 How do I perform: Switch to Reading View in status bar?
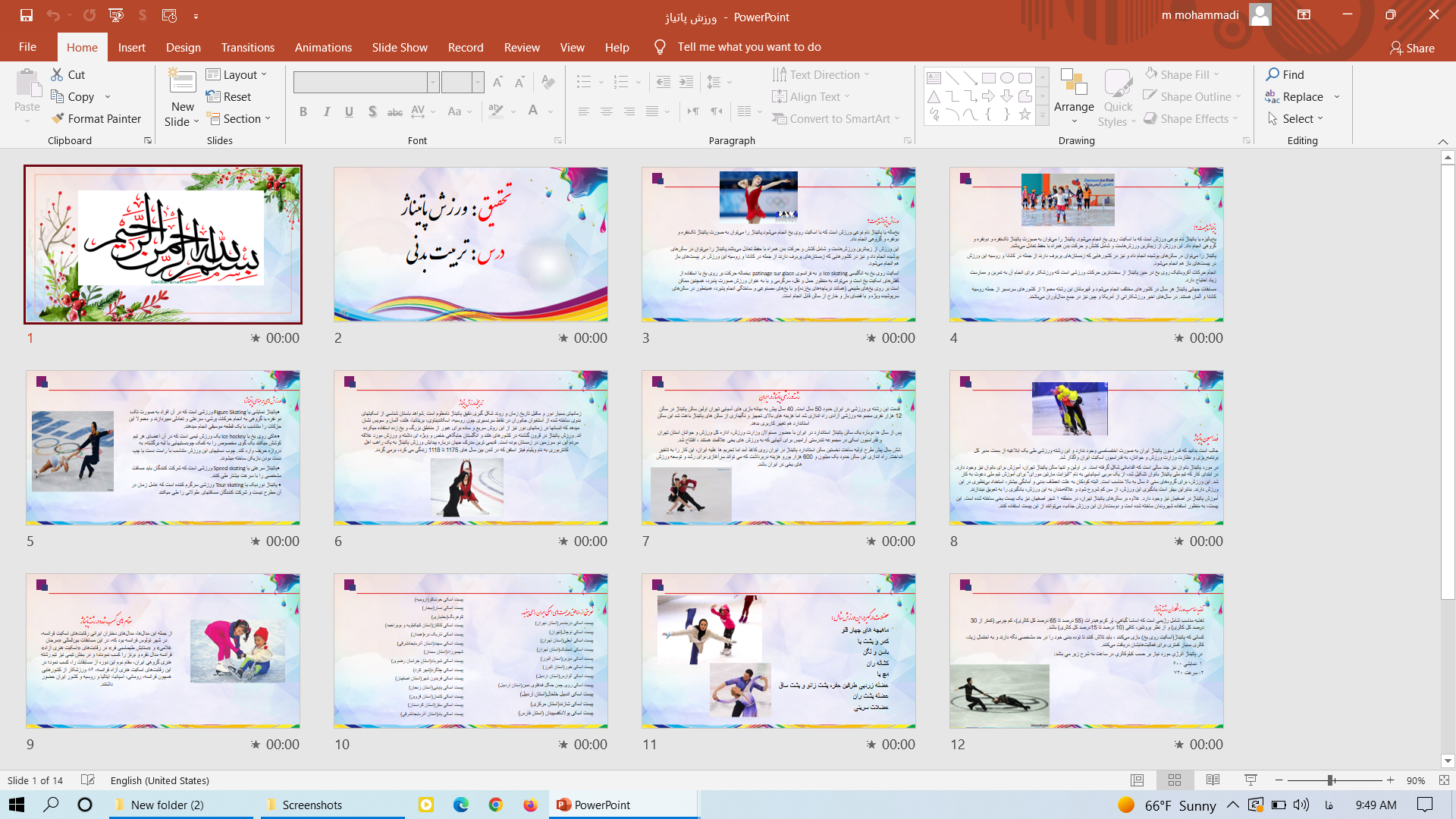click(x=1213, y=780)
